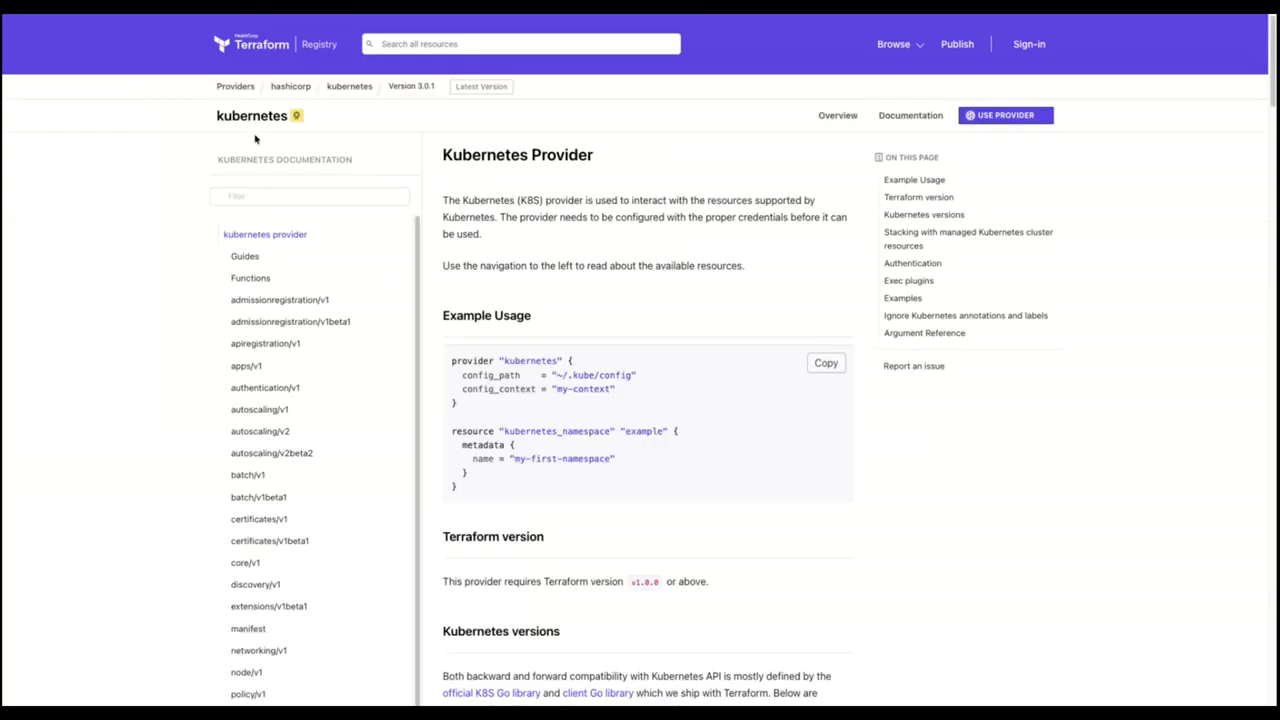Open the Version 3.0.1 selector
This screenshot has width=1280, height=720.
411,86
